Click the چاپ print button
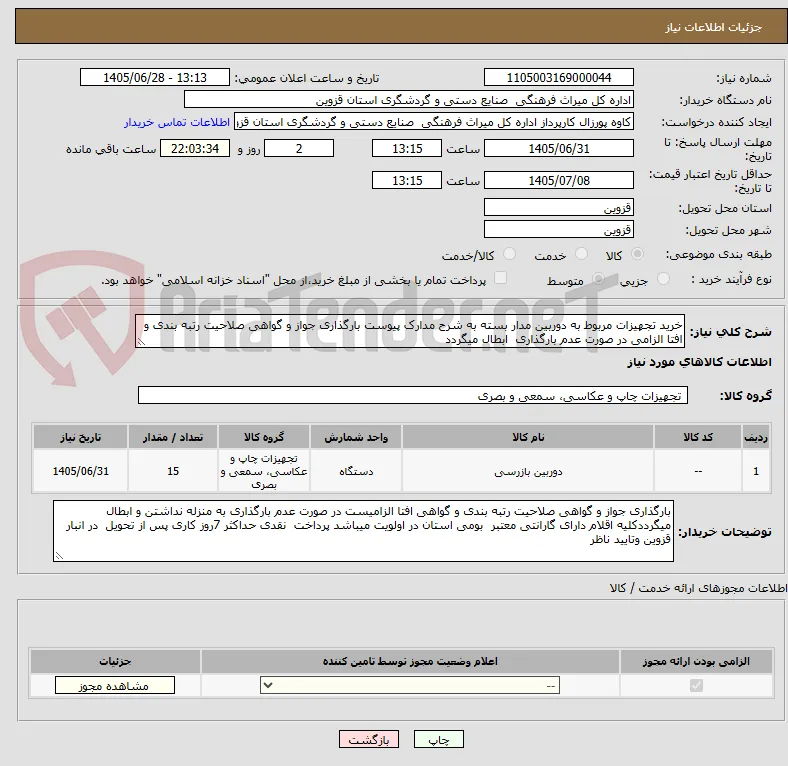The width and height of the screenshot is (788, 766). pos(439,740)
